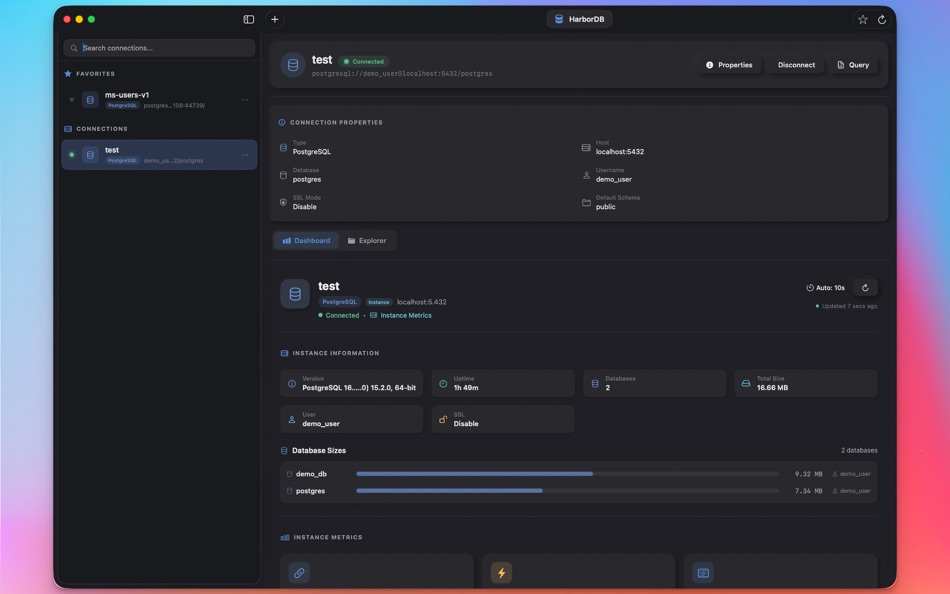
Task: Click the lightning bolt metrics card icon
Action: click(501, 572)
